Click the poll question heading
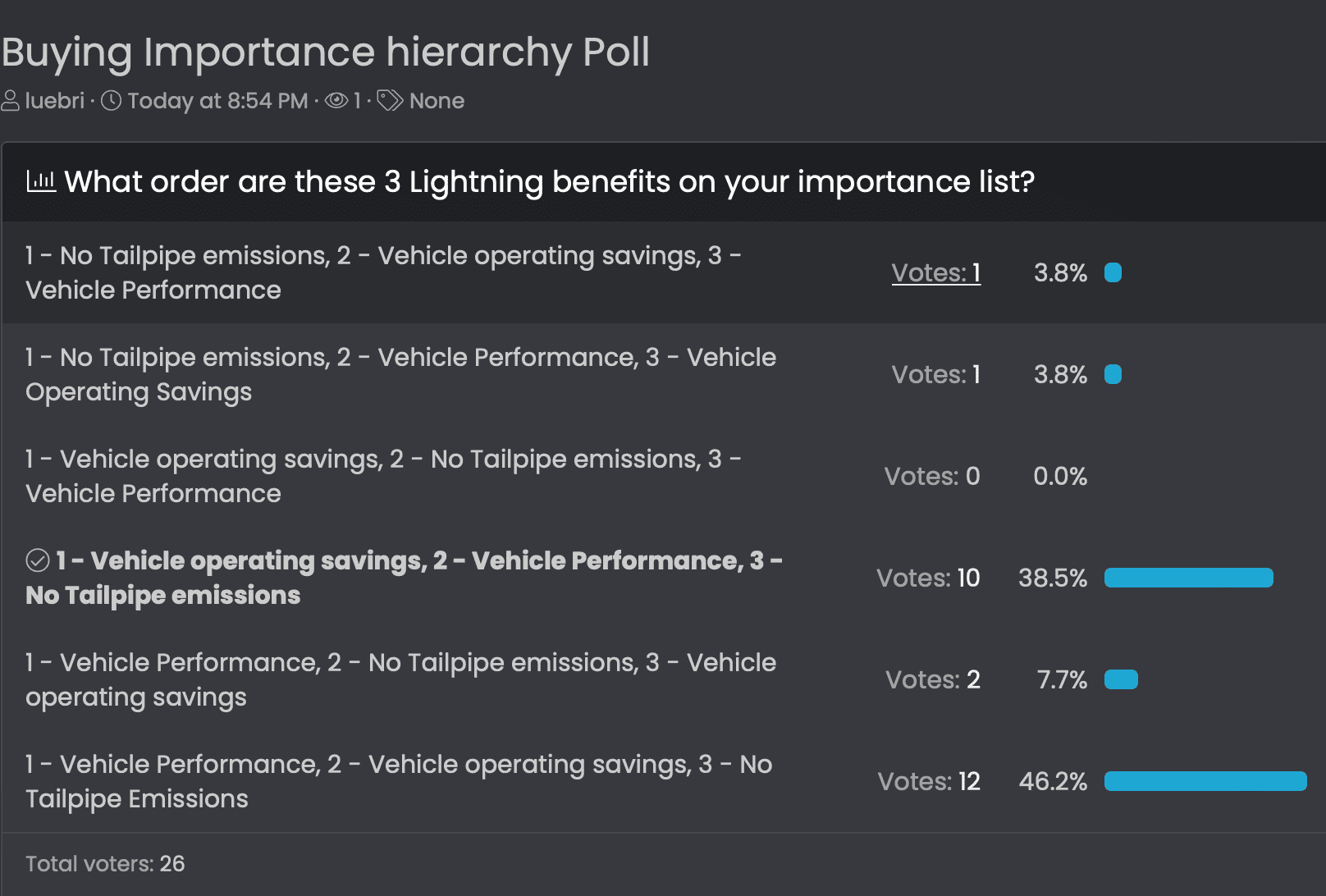The height and width of the screenshot is (896, 1326). pyautogui.click(x=549, y=181)
